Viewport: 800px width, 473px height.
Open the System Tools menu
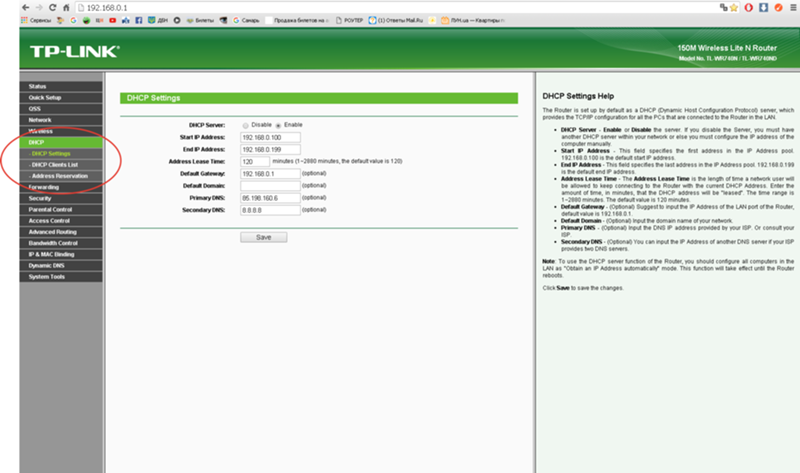61,277
